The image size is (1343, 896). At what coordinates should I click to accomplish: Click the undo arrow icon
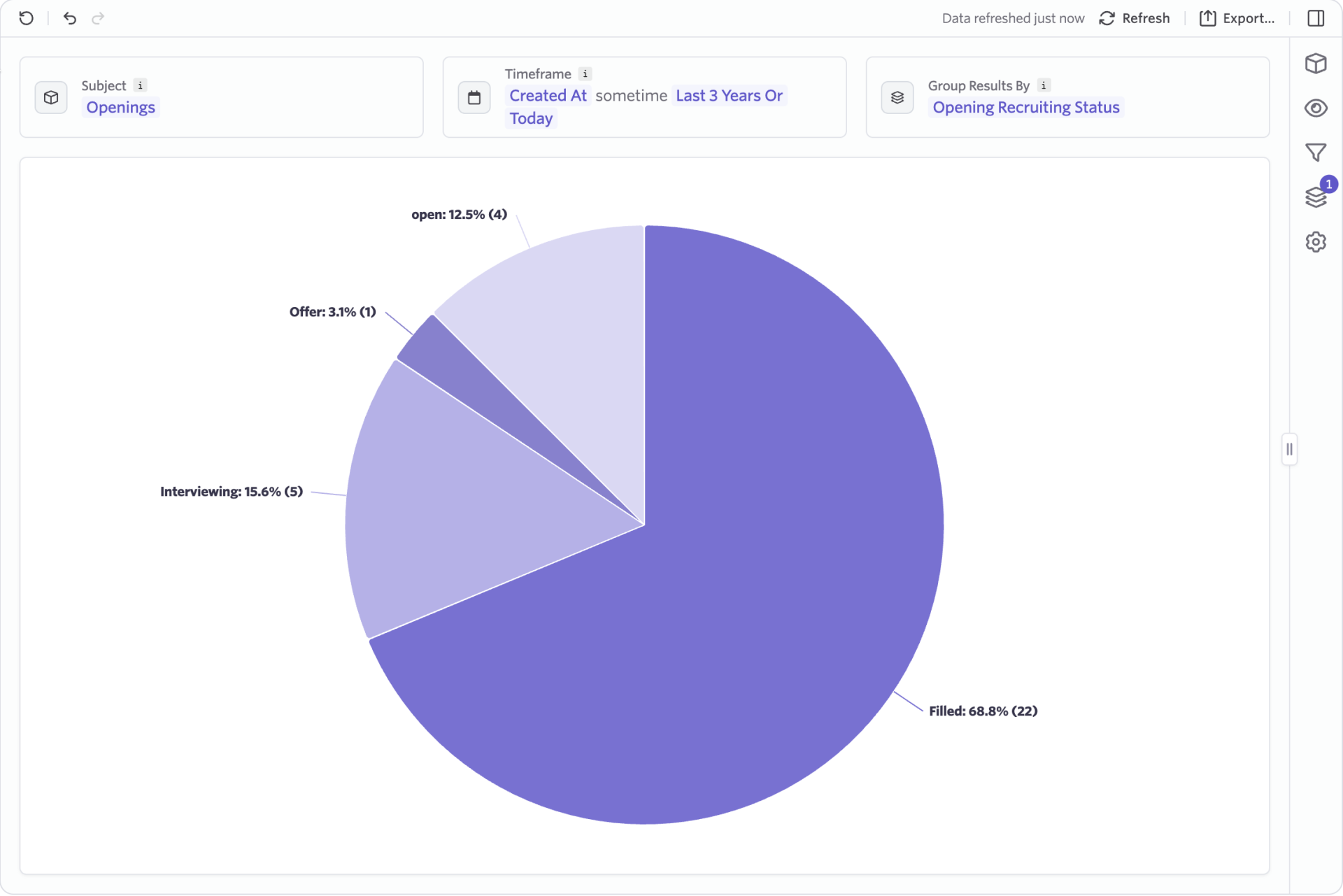[70, 18]
